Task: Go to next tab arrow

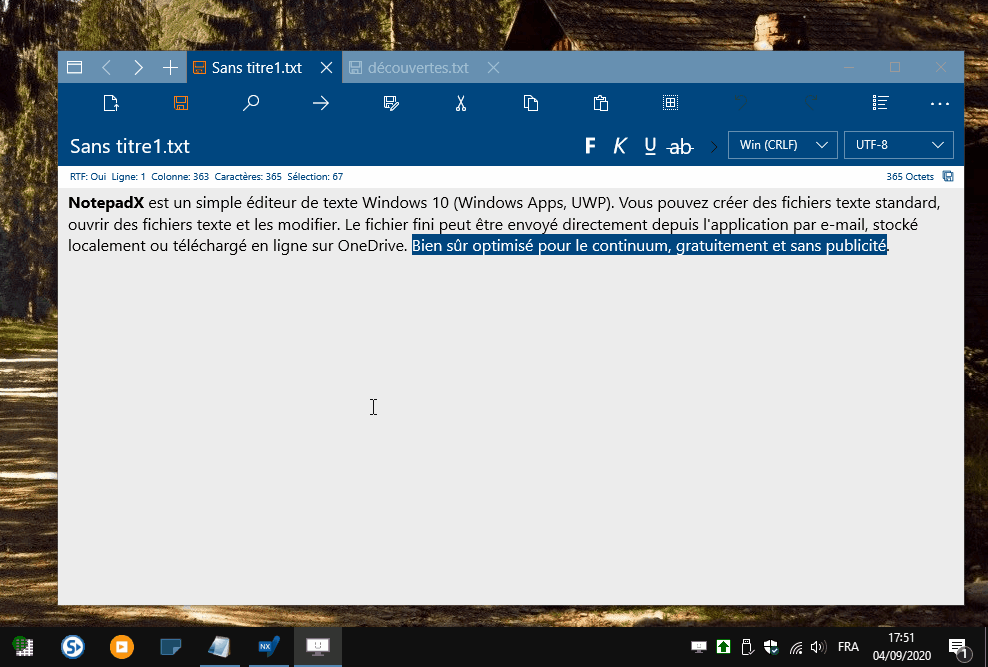Action: [138, 67]
